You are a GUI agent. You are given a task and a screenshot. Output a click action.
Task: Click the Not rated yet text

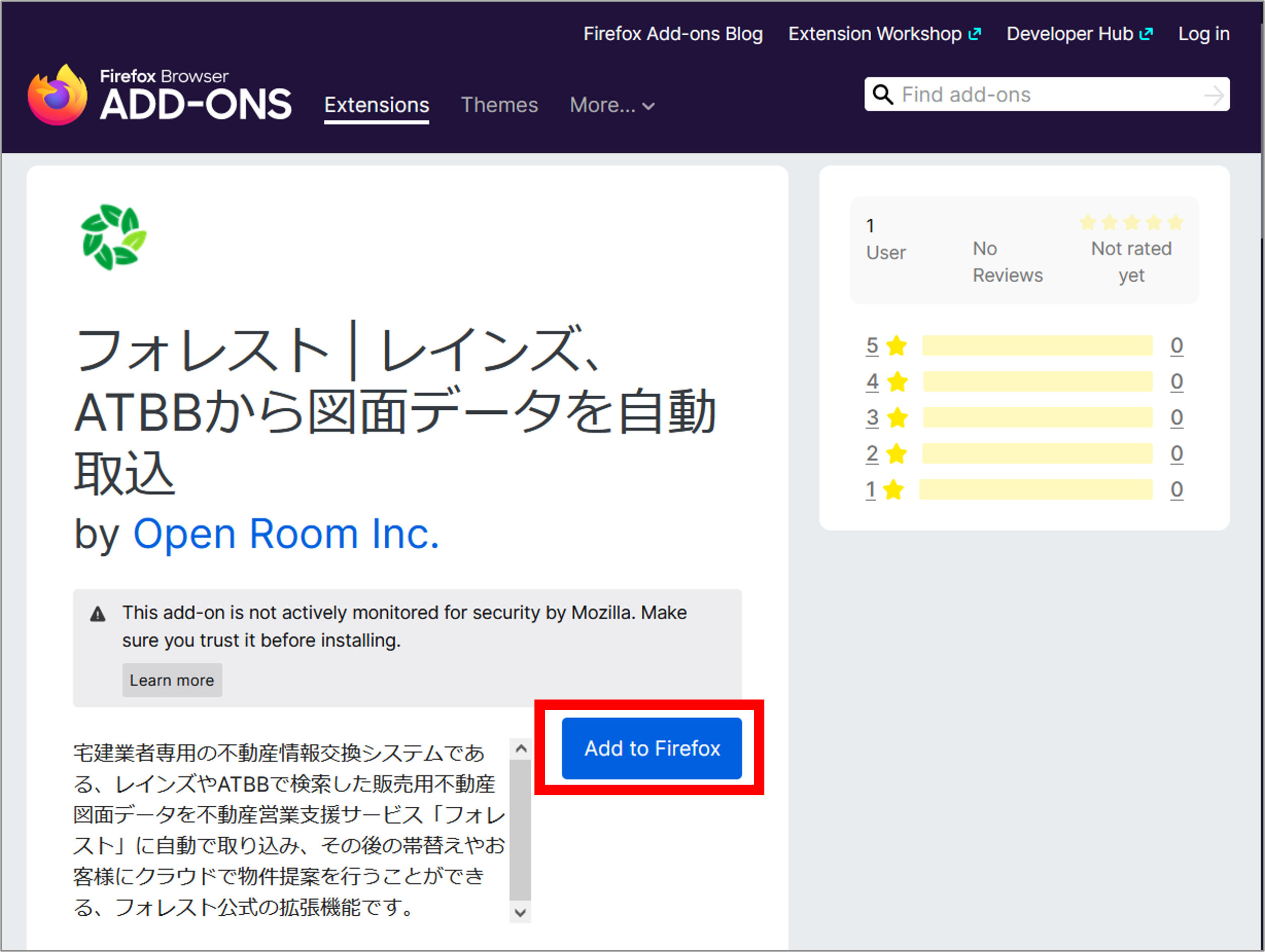1131,262
